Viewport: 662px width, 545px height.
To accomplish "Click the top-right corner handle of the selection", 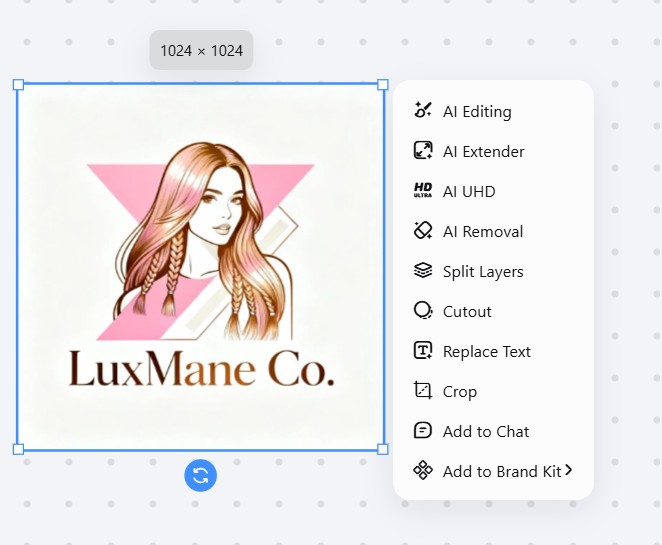I will pos(383,85).
